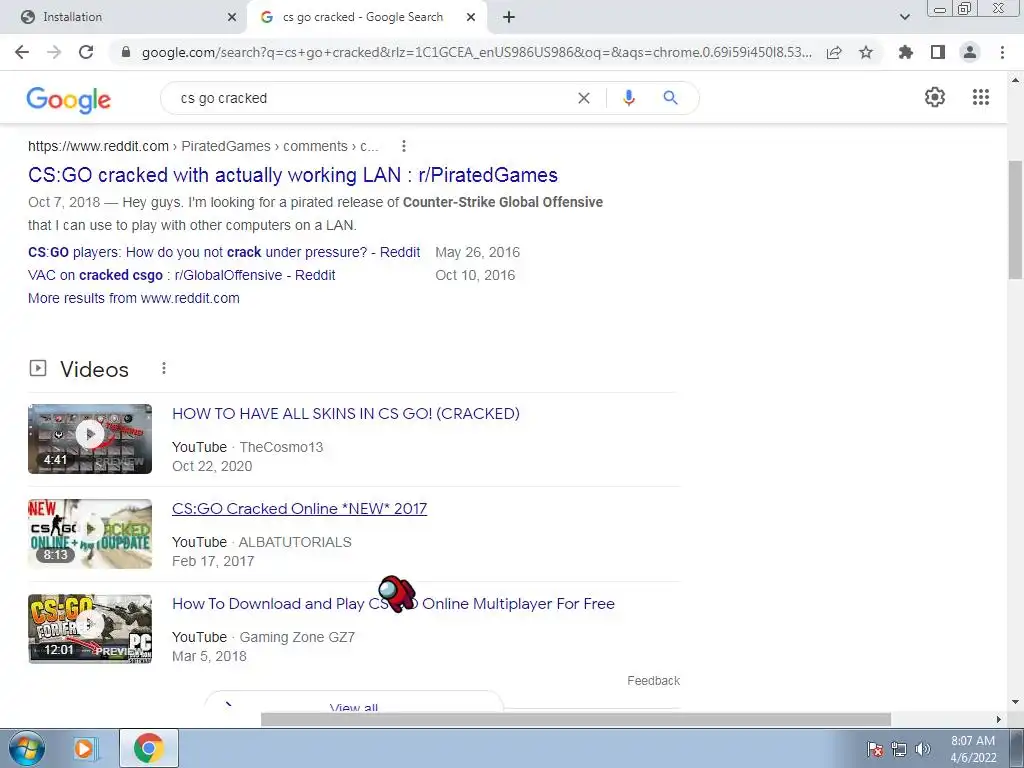1024x768 pixels.
Task: Open the tab search chevron
Action: tap(904, 17)
